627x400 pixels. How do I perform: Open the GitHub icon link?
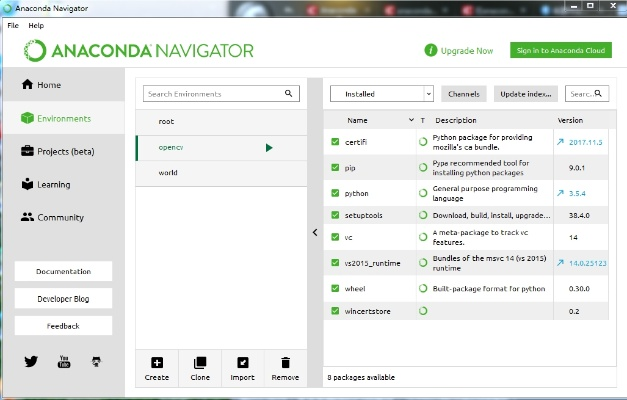point(97,361)
